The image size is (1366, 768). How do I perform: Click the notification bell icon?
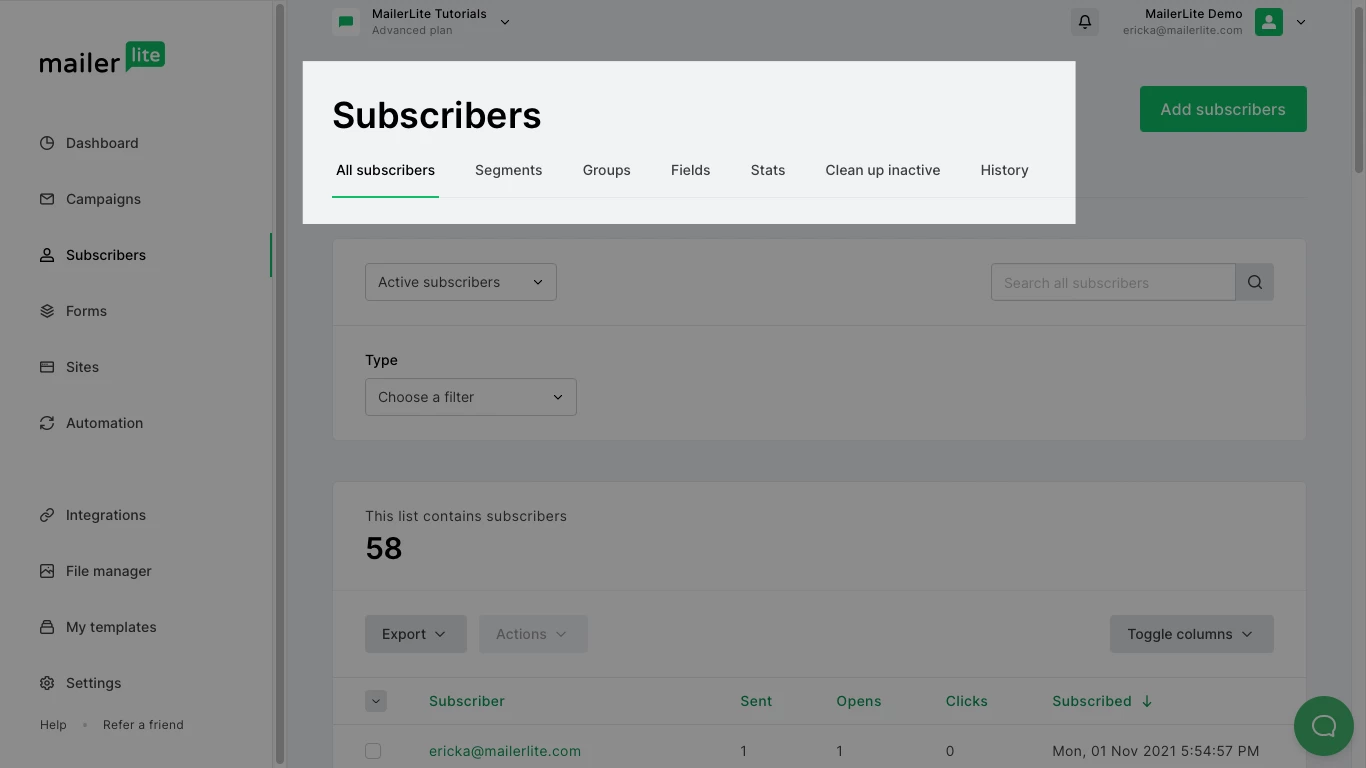pos(1084,22)
